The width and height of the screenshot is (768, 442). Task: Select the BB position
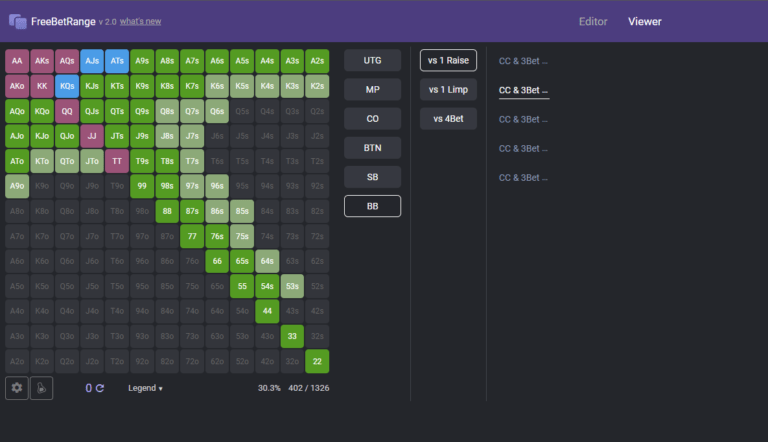(x=372, y=206)
